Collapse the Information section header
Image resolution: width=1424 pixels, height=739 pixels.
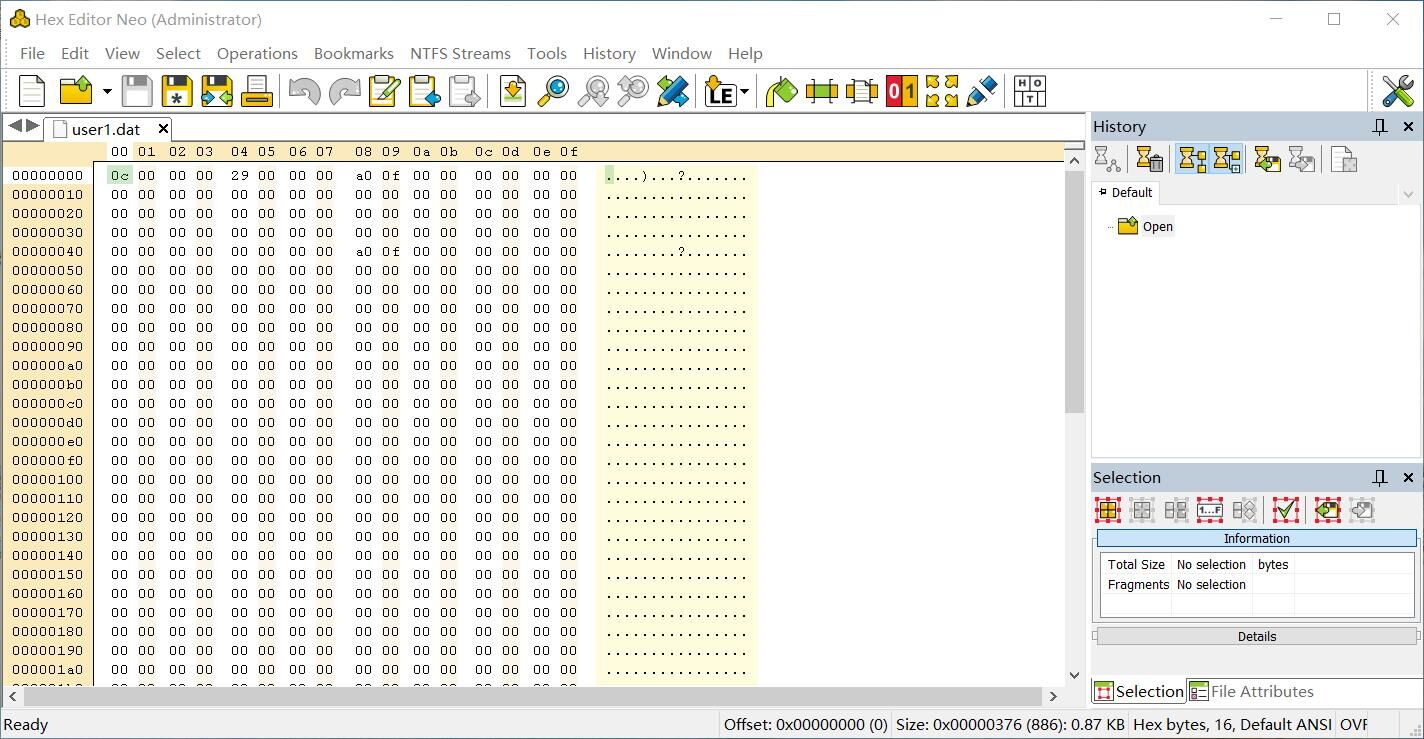1257,538
